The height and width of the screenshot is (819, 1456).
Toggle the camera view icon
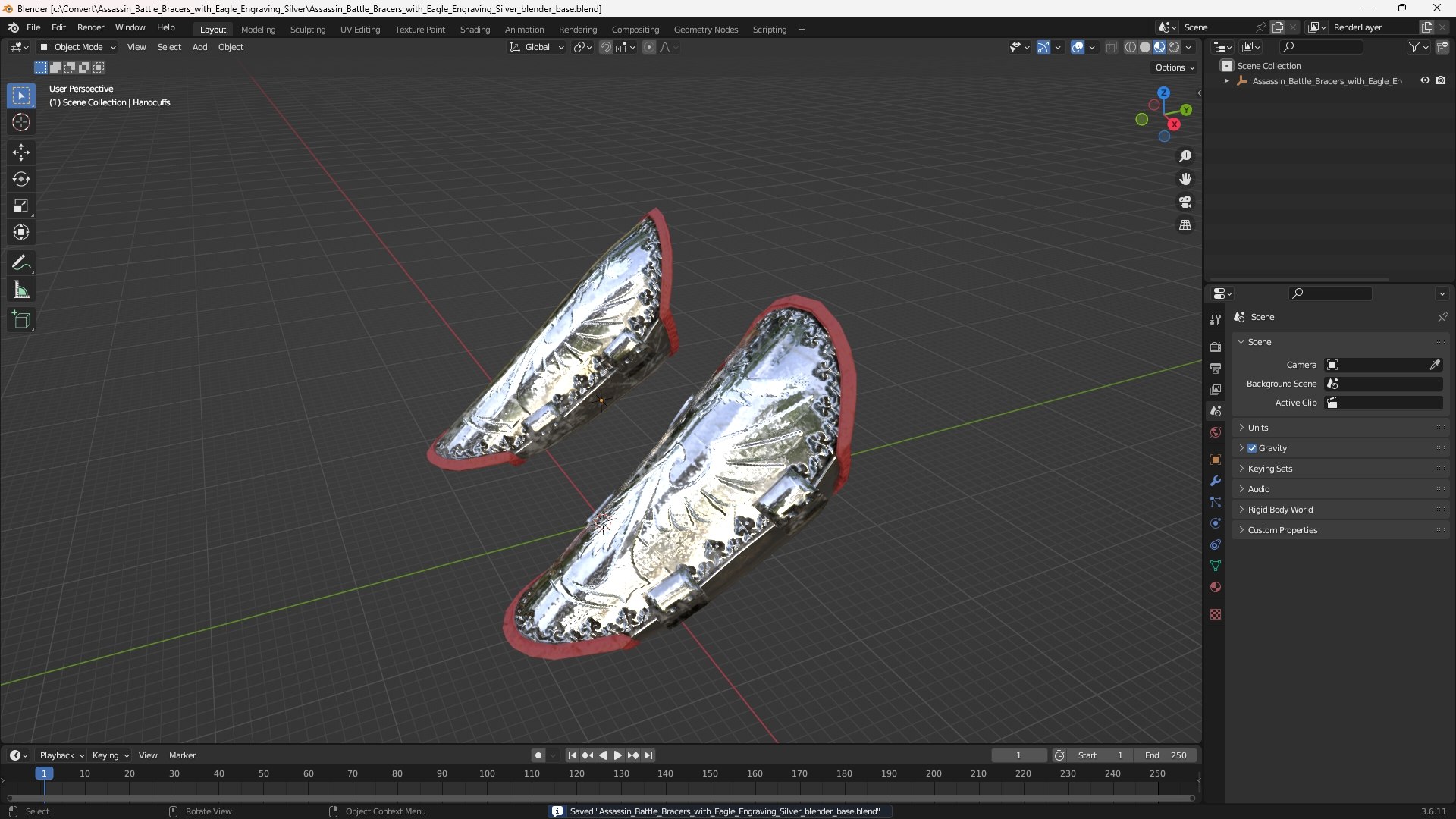[x=1185, y=202]
